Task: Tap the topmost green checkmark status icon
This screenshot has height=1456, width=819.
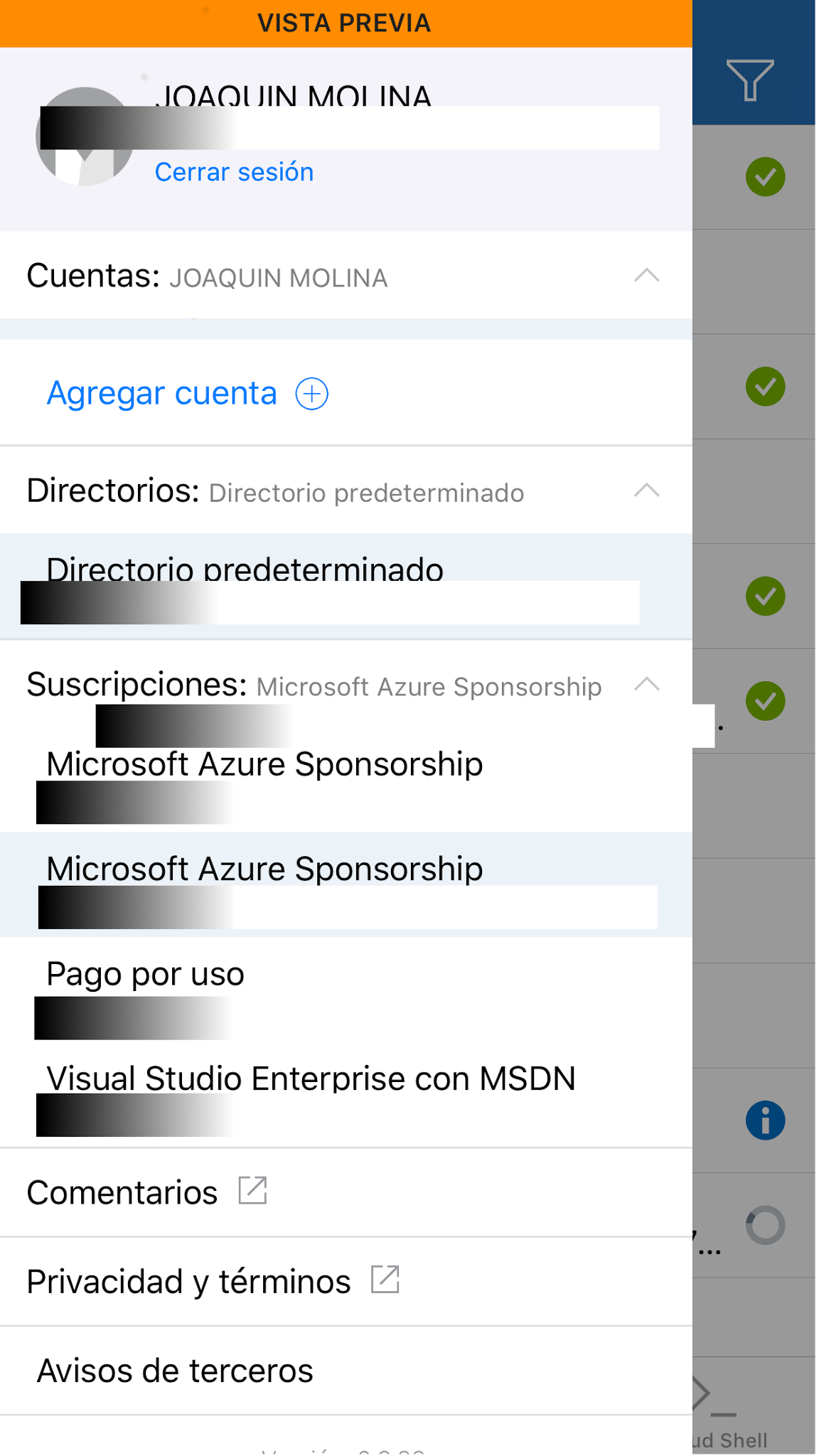Action: pos(765,176)
